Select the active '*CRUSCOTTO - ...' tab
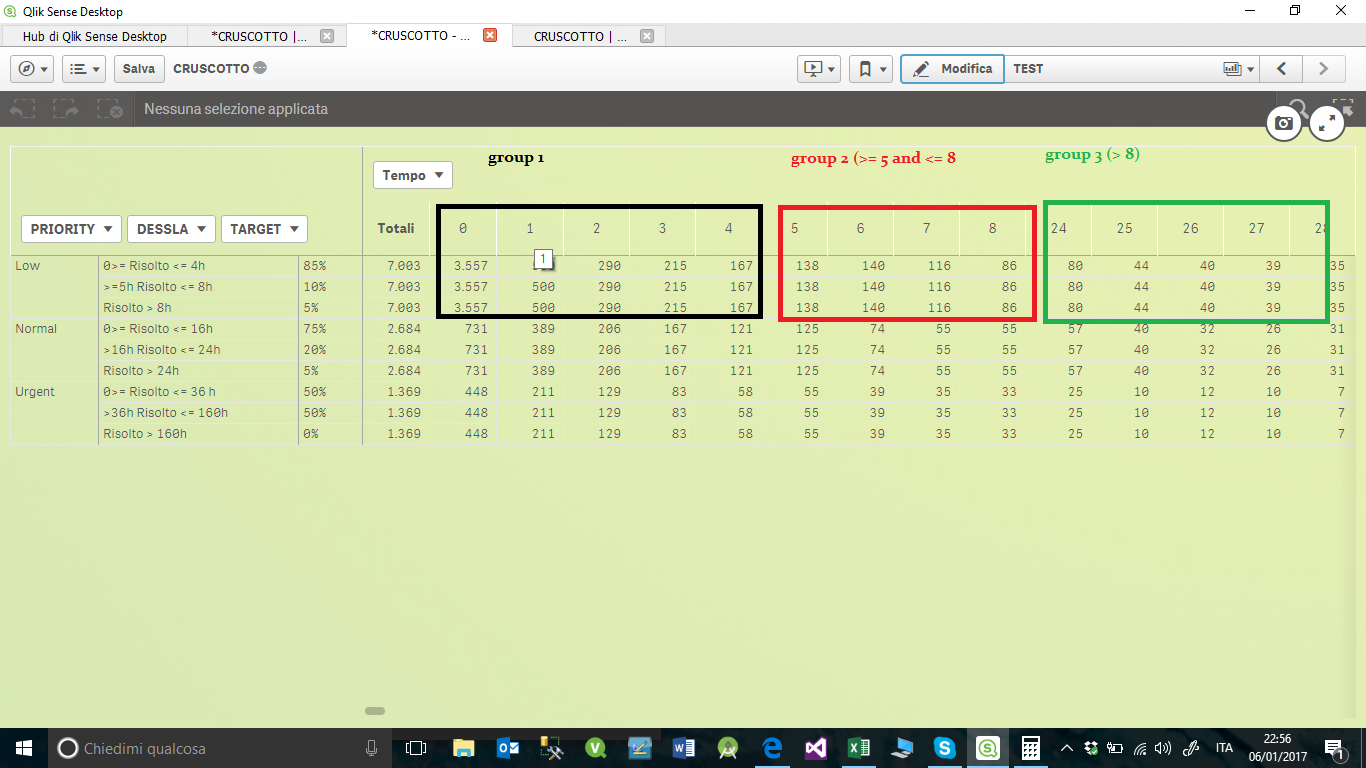This screenshot has height=768, width=1366. [421, 35]
